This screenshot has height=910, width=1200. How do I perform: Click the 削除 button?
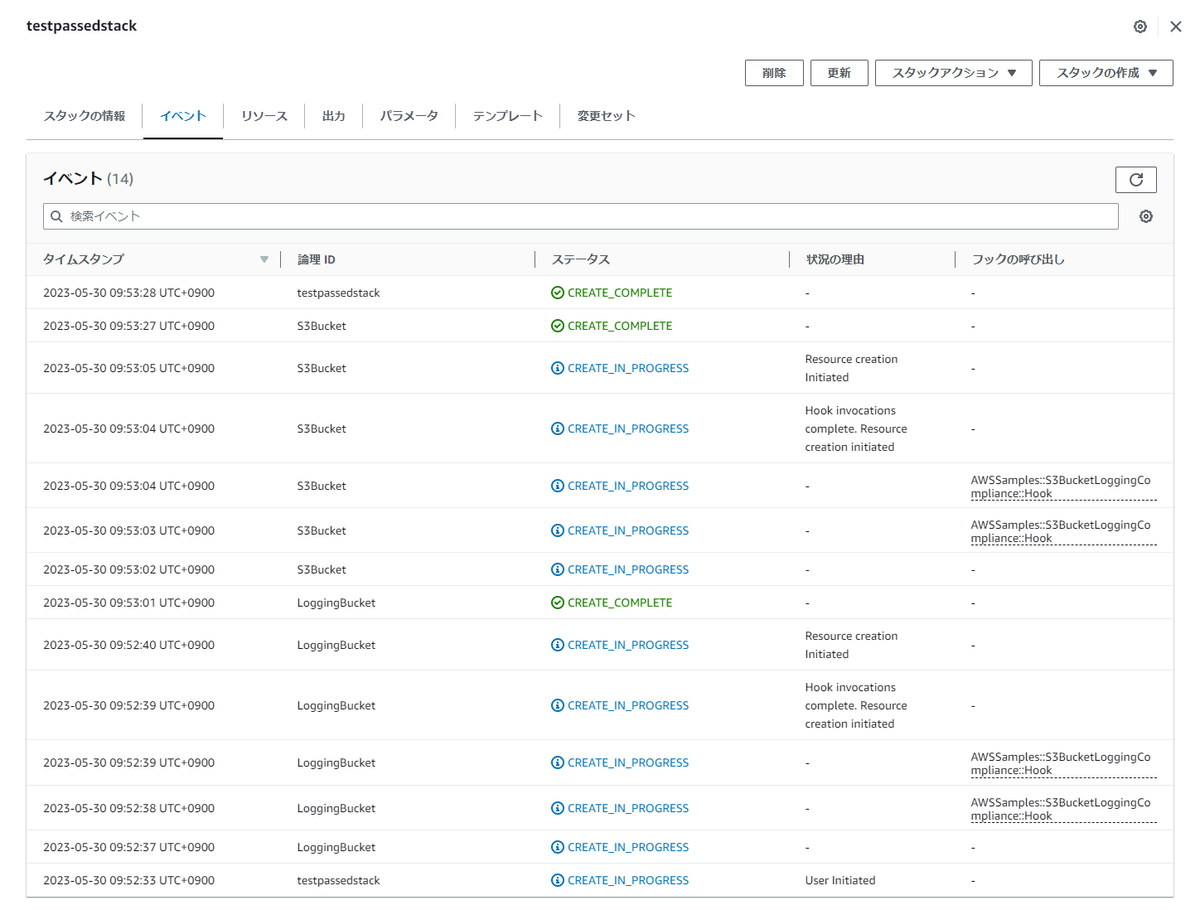[x=774, y=72]
